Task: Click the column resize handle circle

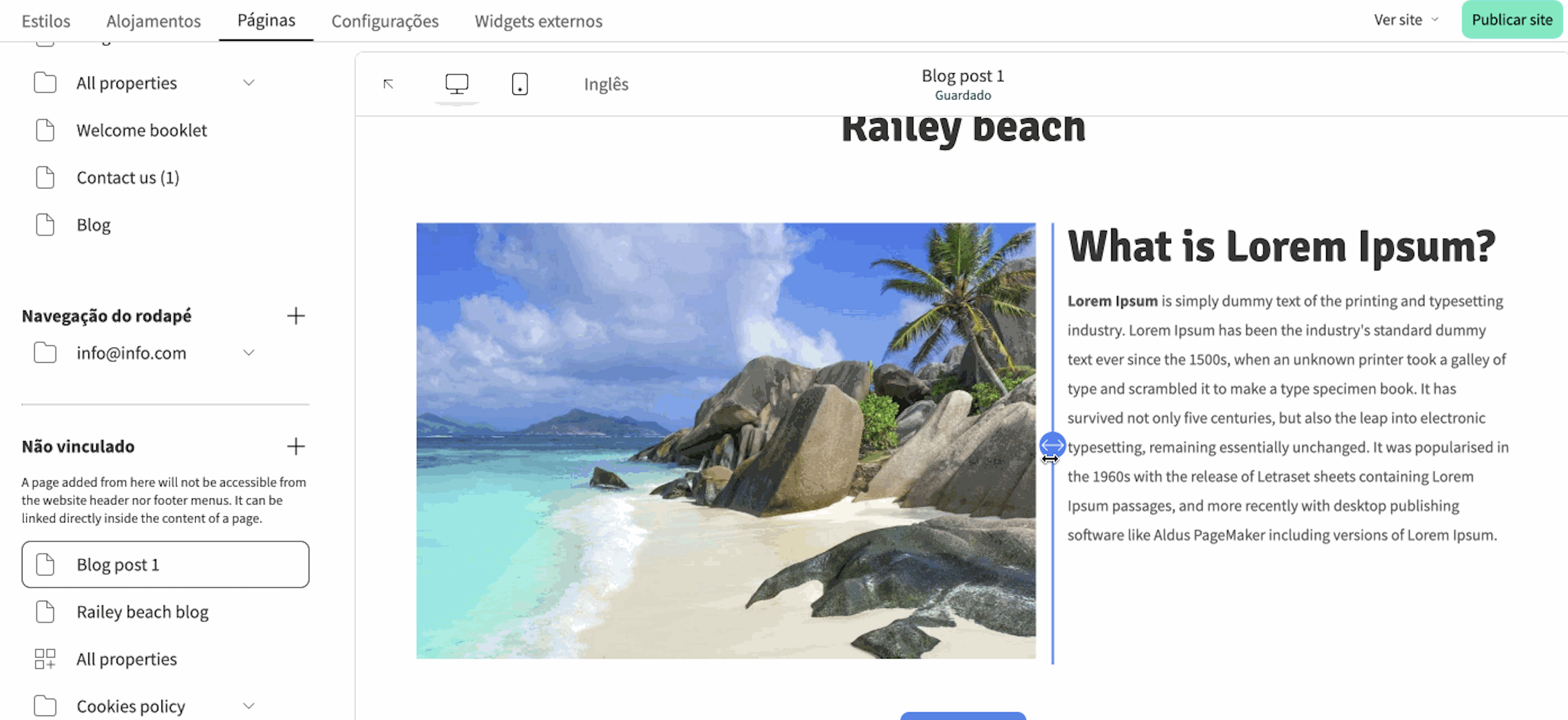Action: [1052, 444]
